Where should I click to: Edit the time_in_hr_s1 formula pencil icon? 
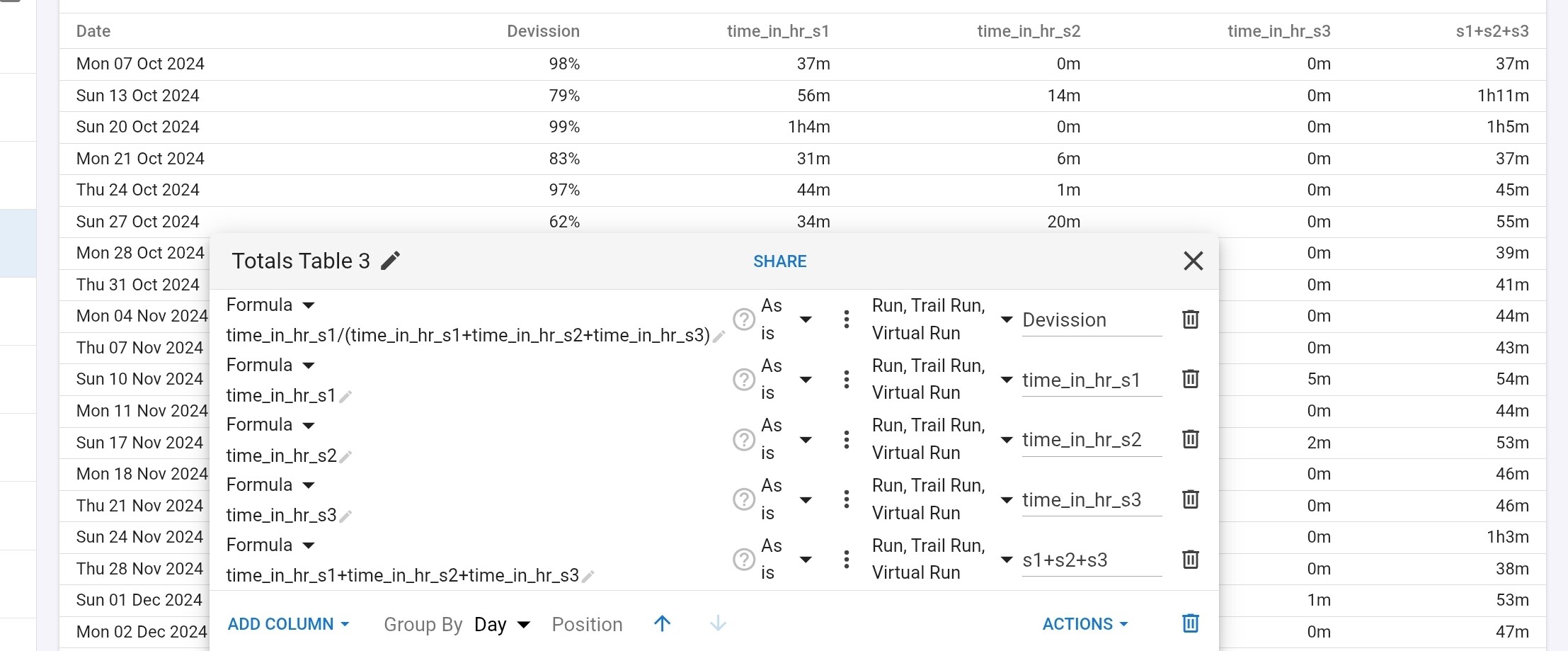click(345, 397)
